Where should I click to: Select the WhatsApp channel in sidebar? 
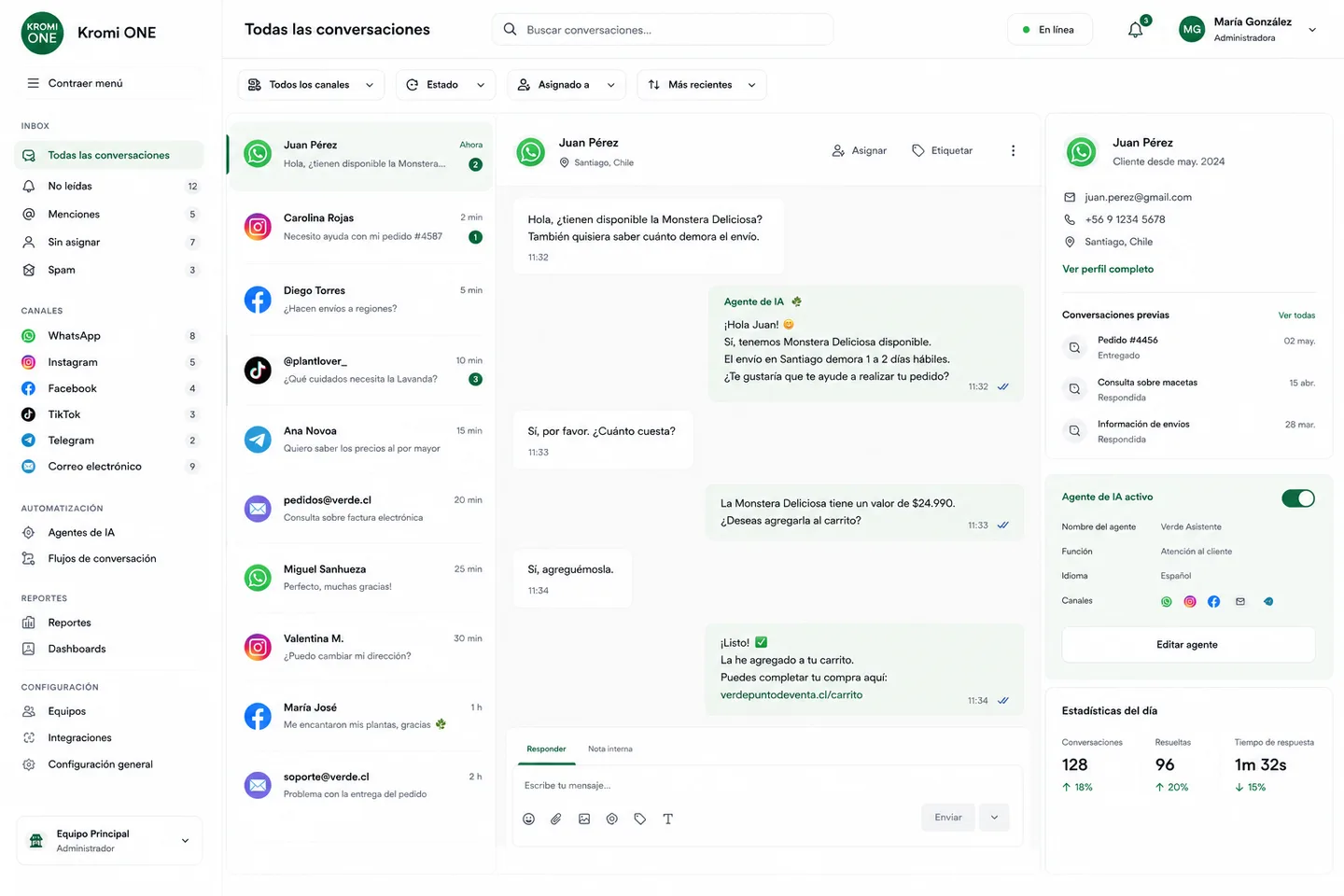(x=110, y=336)
